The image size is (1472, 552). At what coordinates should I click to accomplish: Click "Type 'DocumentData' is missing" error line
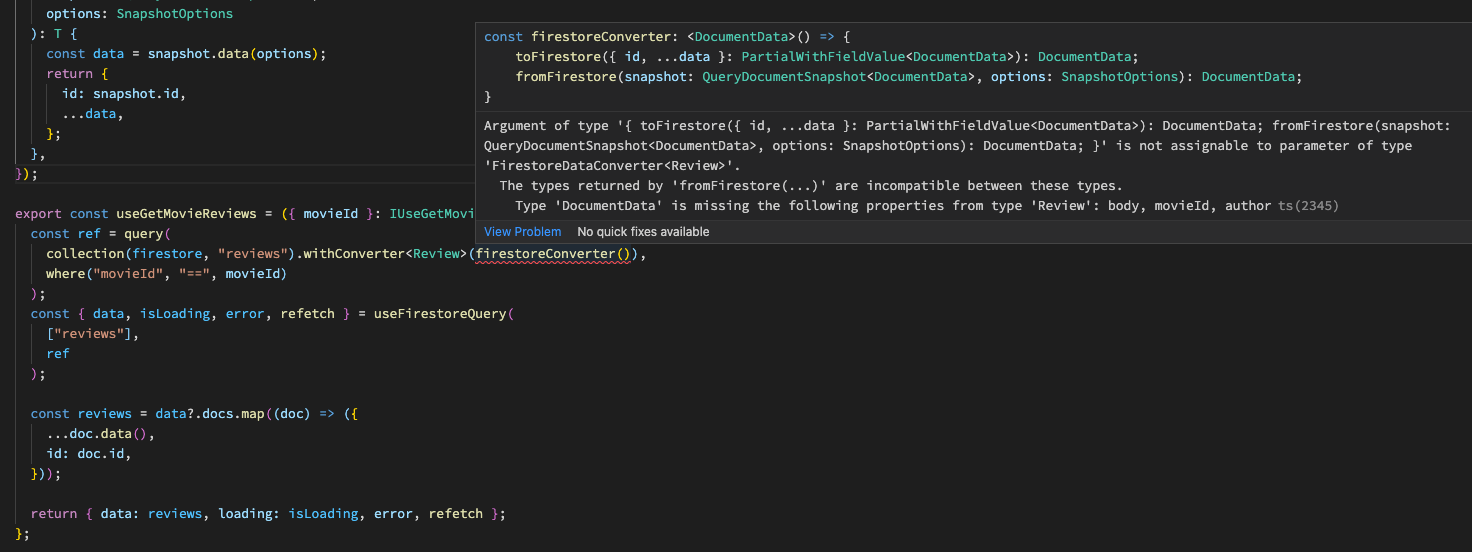pyautogui.click(x=895, y=206)
